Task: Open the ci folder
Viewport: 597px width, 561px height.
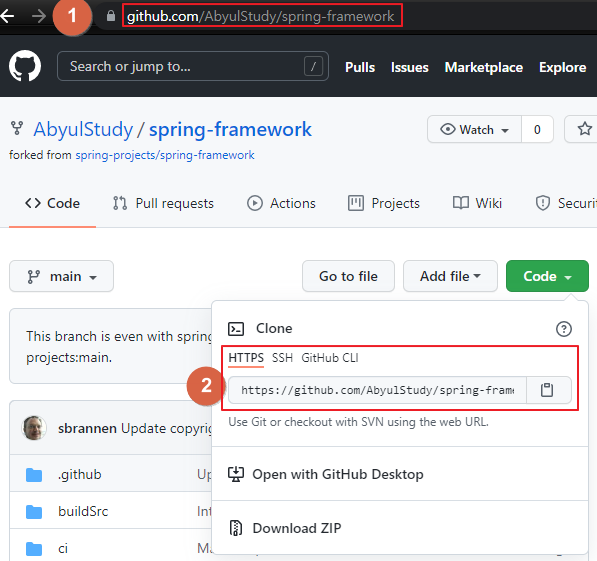Action: 63,549
